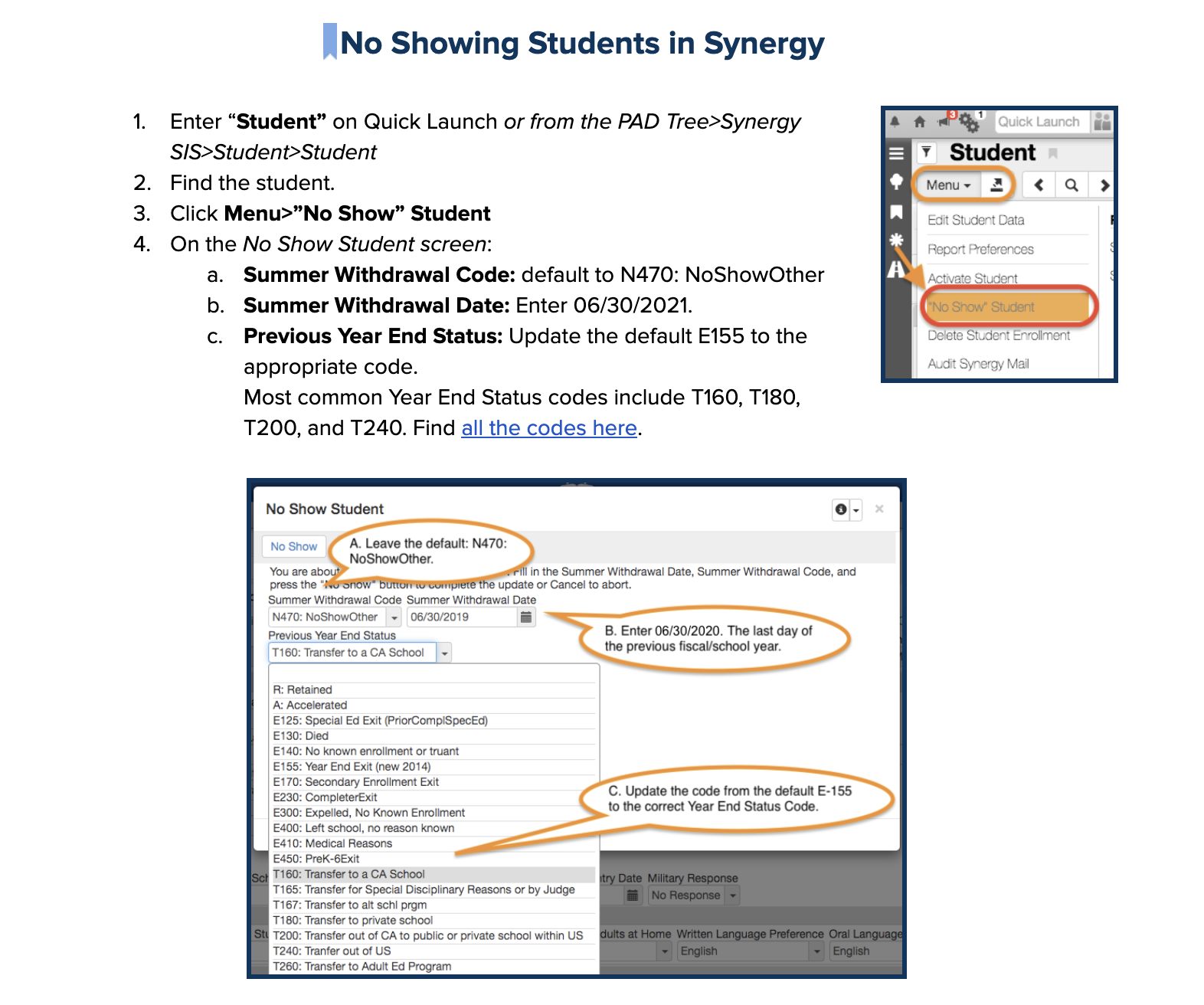The height and width of the screenshot is (1005, 1204).
Task: Open the Summer Withdrawal Code dropdown arrow
Action: pos(394,617)
